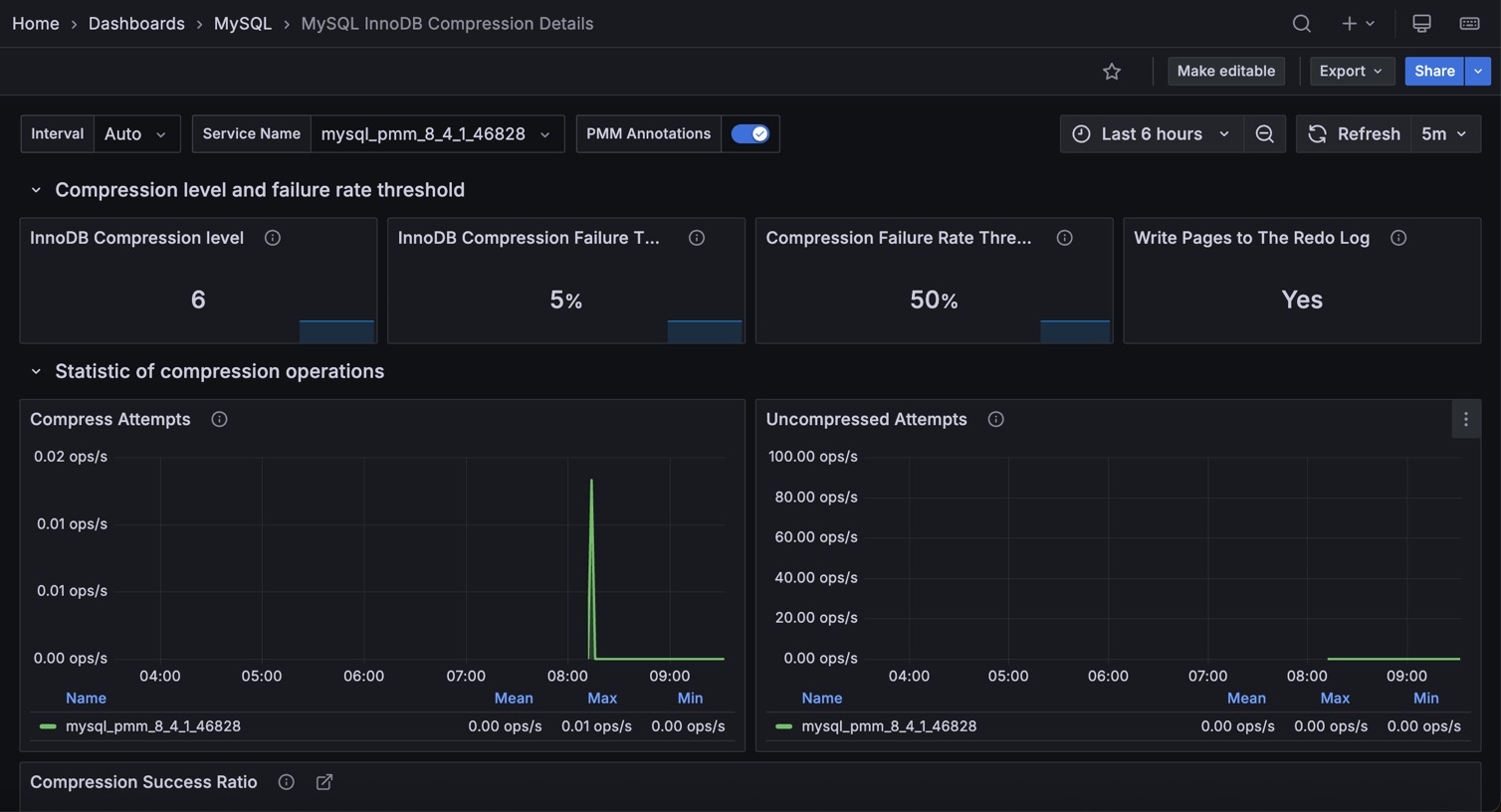The height and width of the screenshot is (812, 1501).
Task: Go to MySQL in the breadcrumb
Action: [x=242, y=23]
